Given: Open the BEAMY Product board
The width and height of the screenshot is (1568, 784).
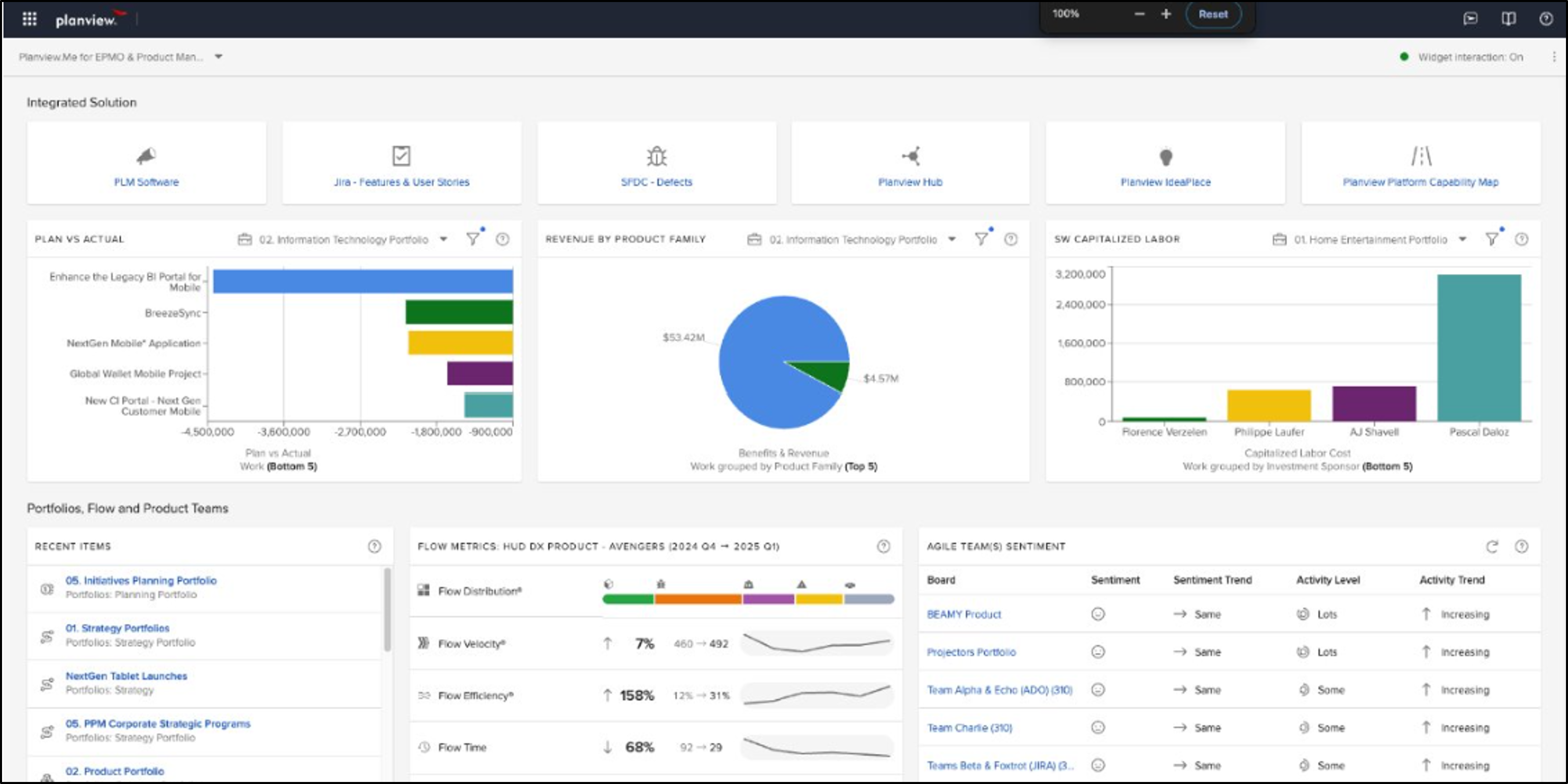Looking at the screenshot, I should click(964, 615).
